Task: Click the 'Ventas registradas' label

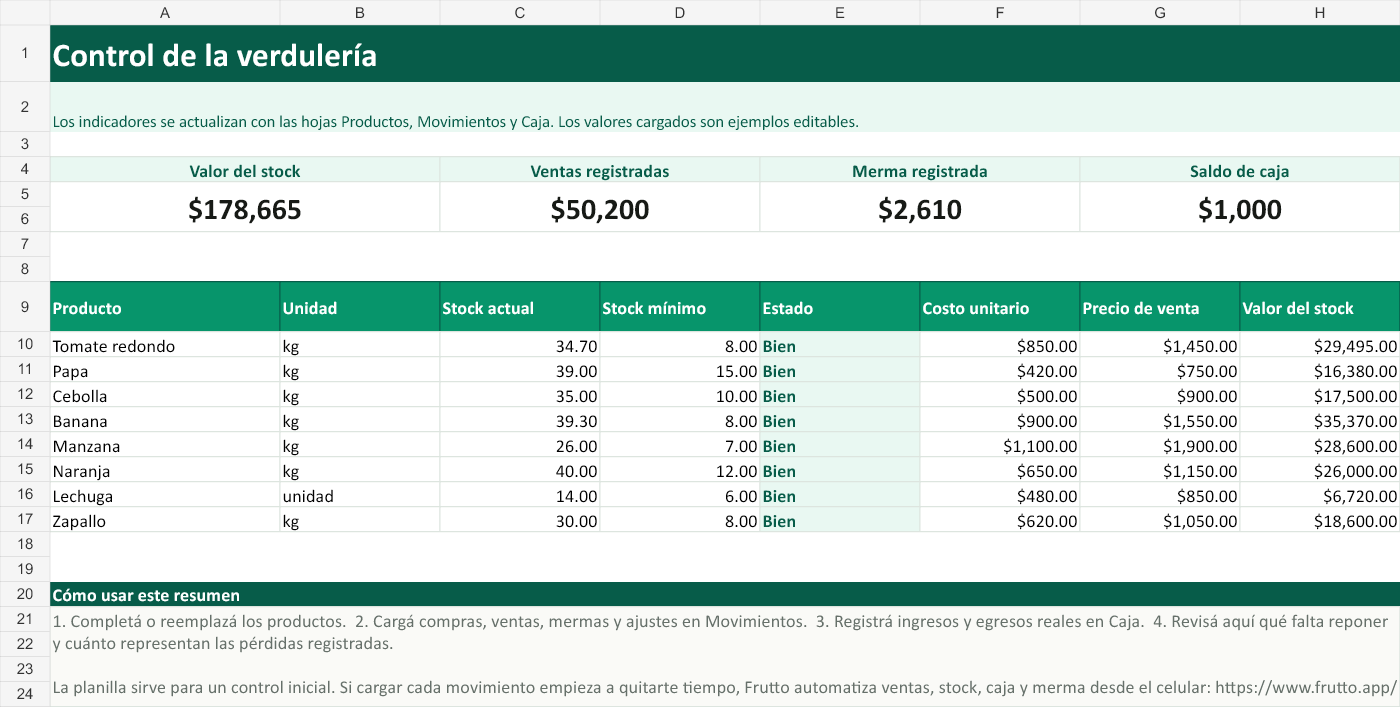Action: pyautogui.click(x=600, y=171)
